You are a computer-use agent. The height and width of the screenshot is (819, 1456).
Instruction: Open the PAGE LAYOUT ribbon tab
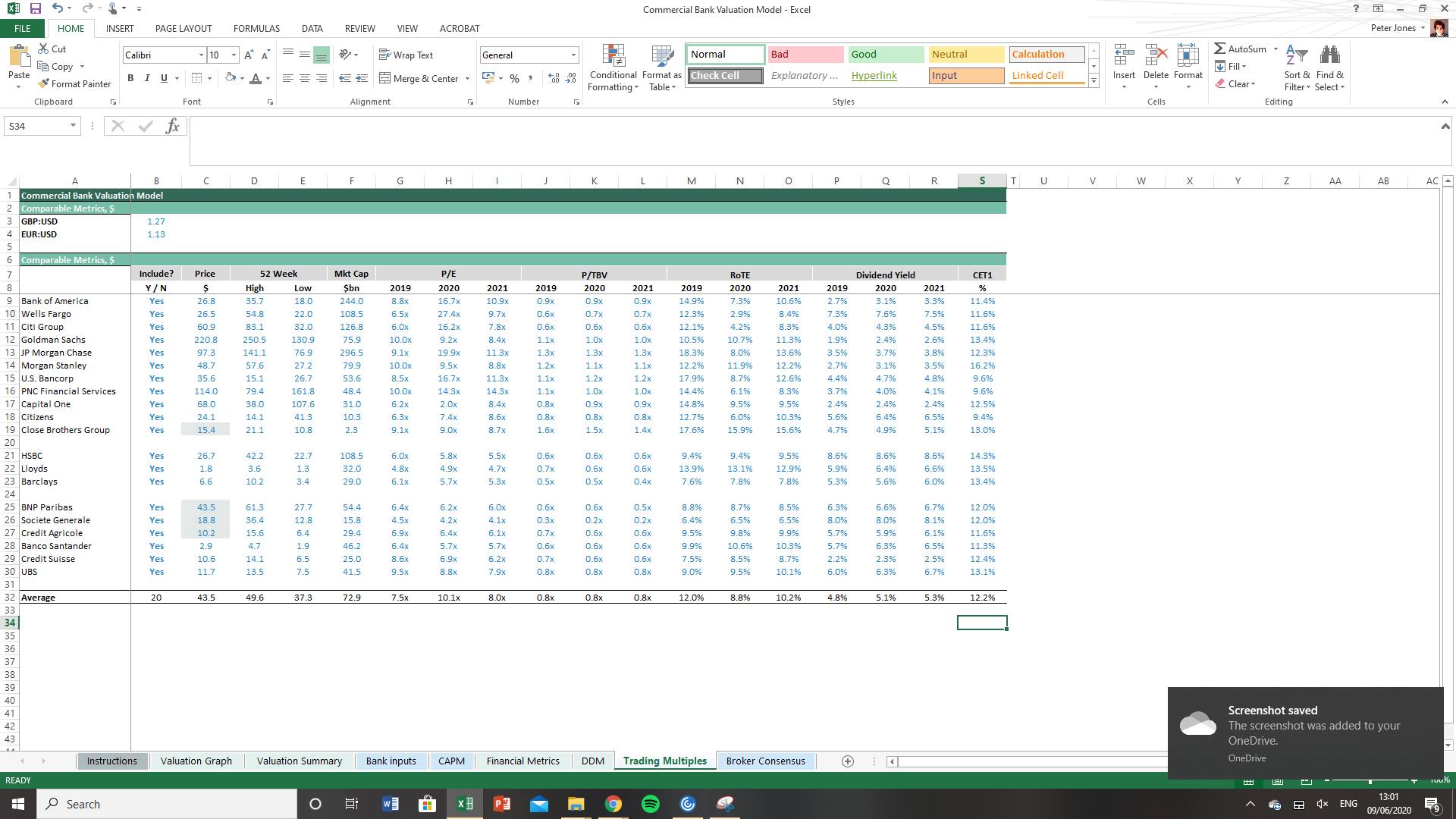point(184,28)
